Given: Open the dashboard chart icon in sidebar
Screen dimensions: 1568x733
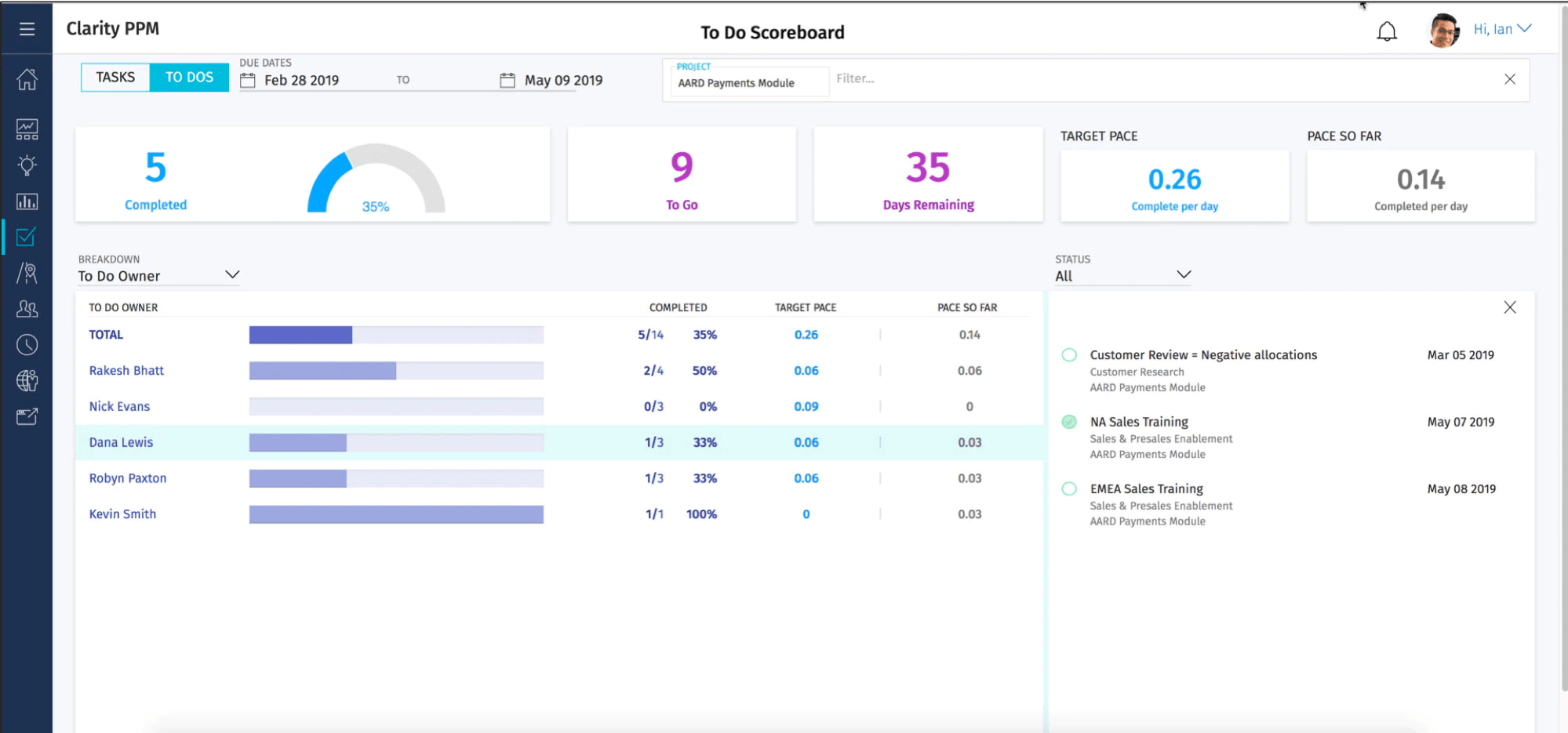Looking at the screenshot, I should (27, 129).
